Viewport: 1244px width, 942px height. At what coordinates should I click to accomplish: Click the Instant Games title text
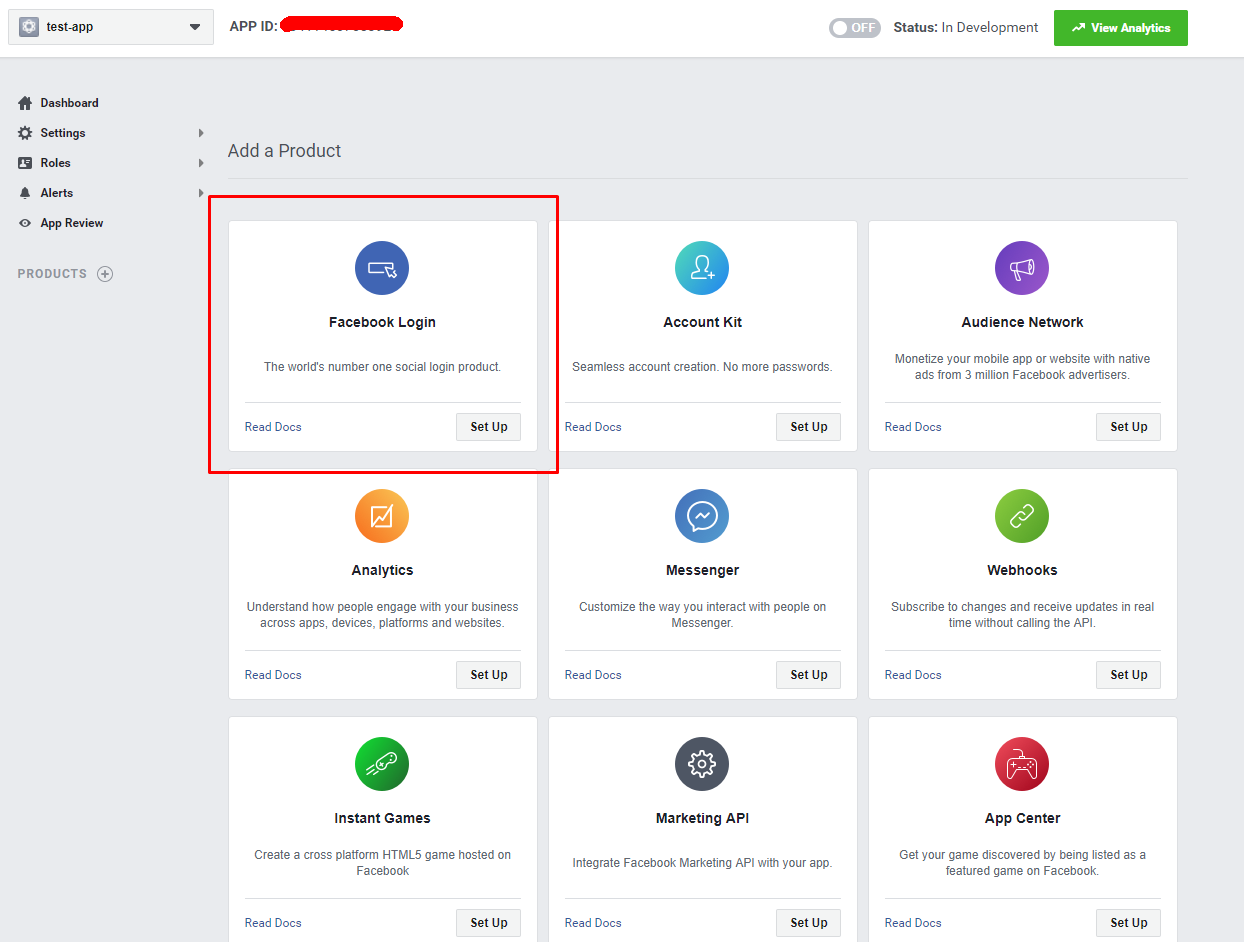coord(382,818)
